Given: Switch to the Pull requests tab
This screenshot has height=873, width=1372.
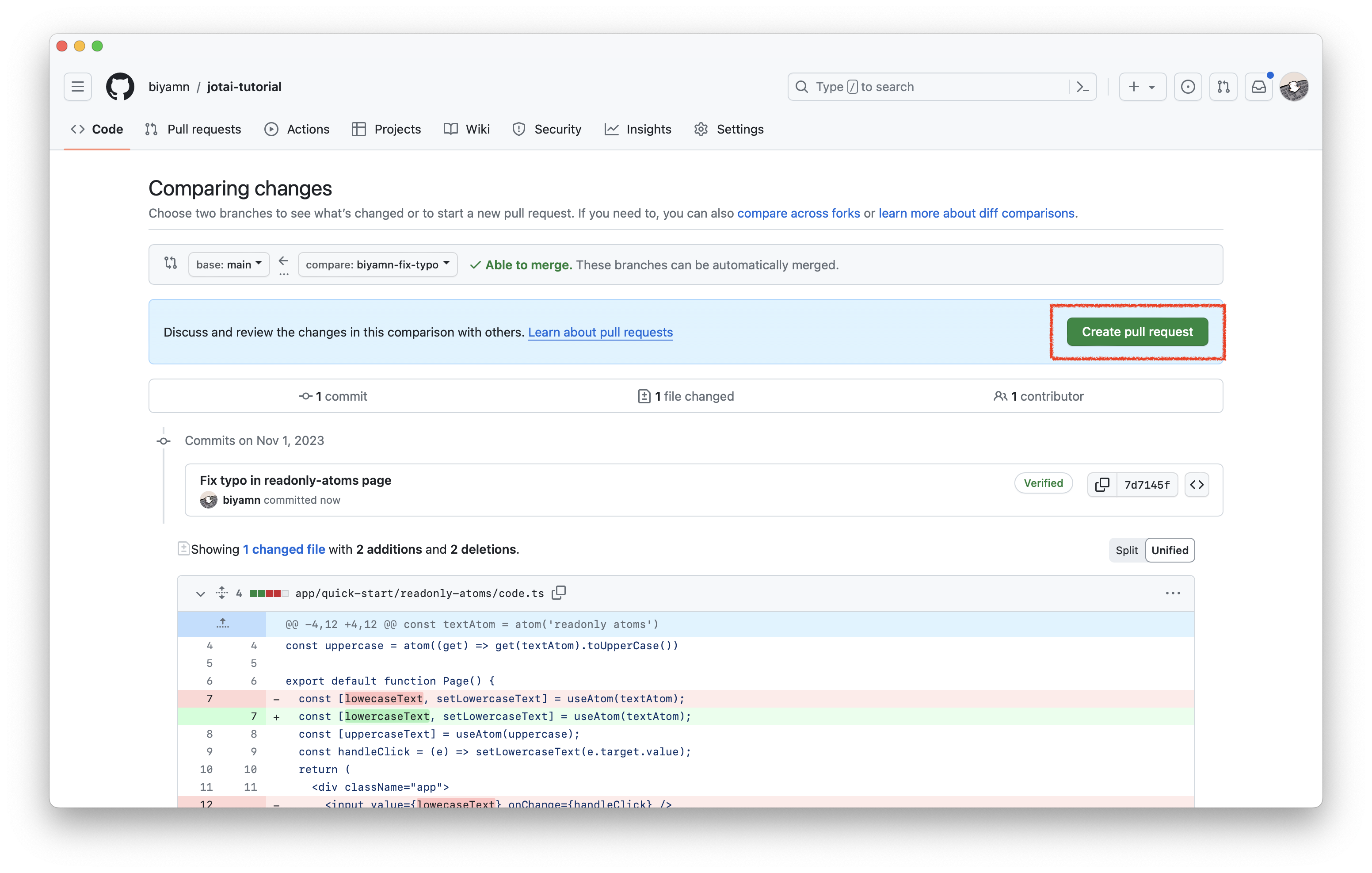Looking at the screenshot, I should coord(193,130).
